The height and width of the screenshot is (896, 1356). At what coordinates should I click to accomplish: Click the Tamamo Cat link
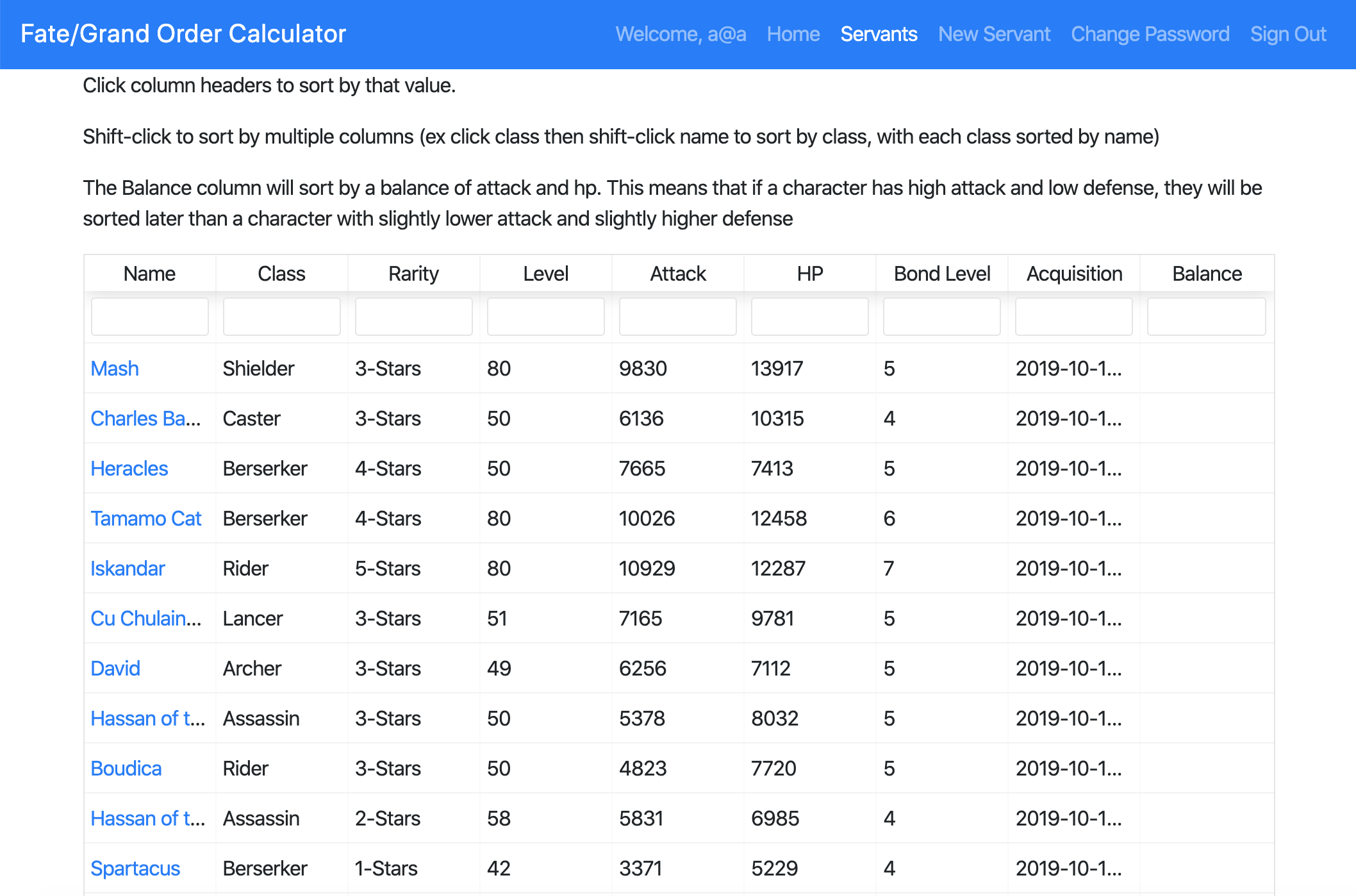[x=145, y=519]
